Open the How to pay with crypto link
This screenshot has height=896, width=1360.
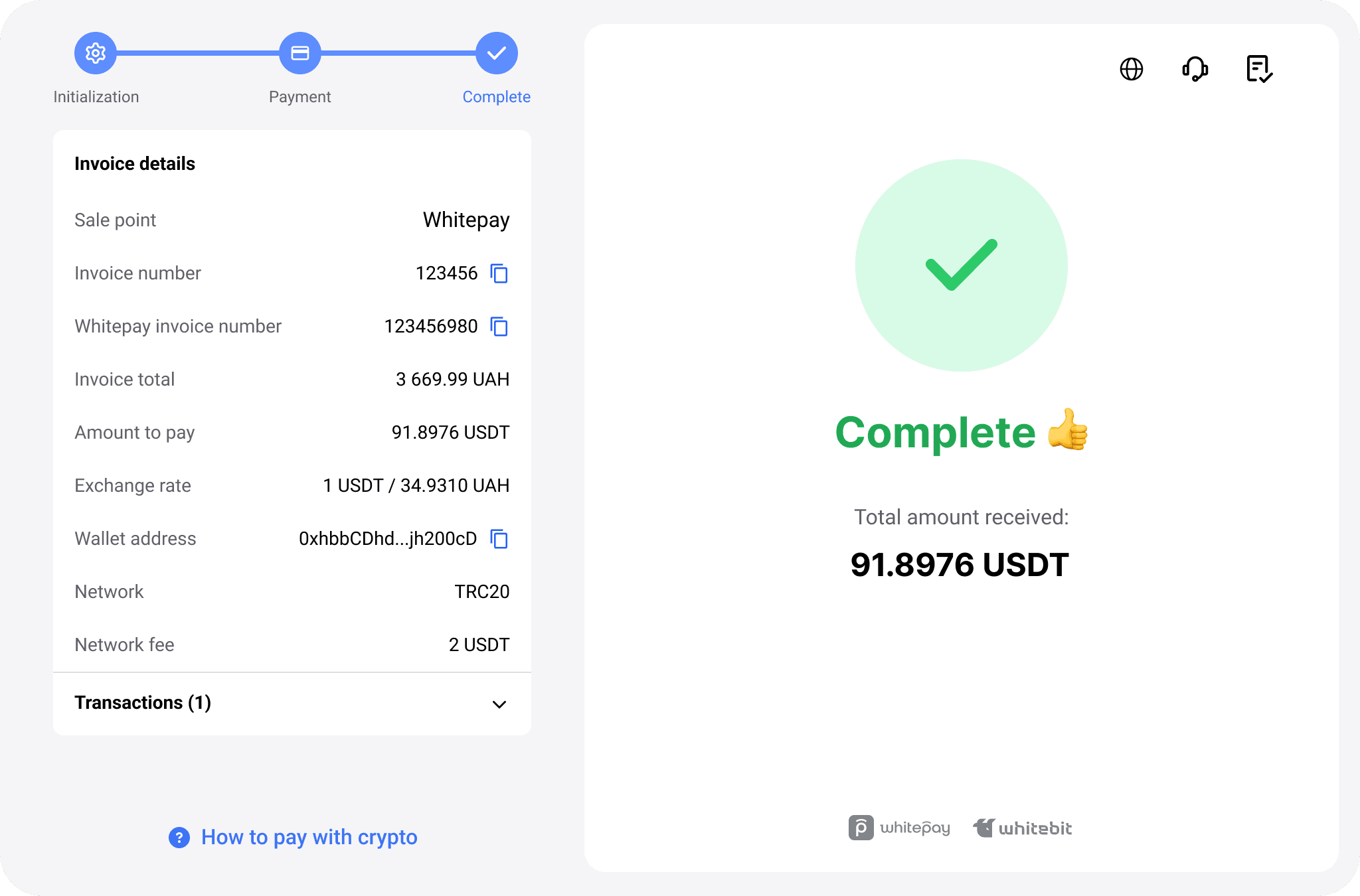(309, 838)
